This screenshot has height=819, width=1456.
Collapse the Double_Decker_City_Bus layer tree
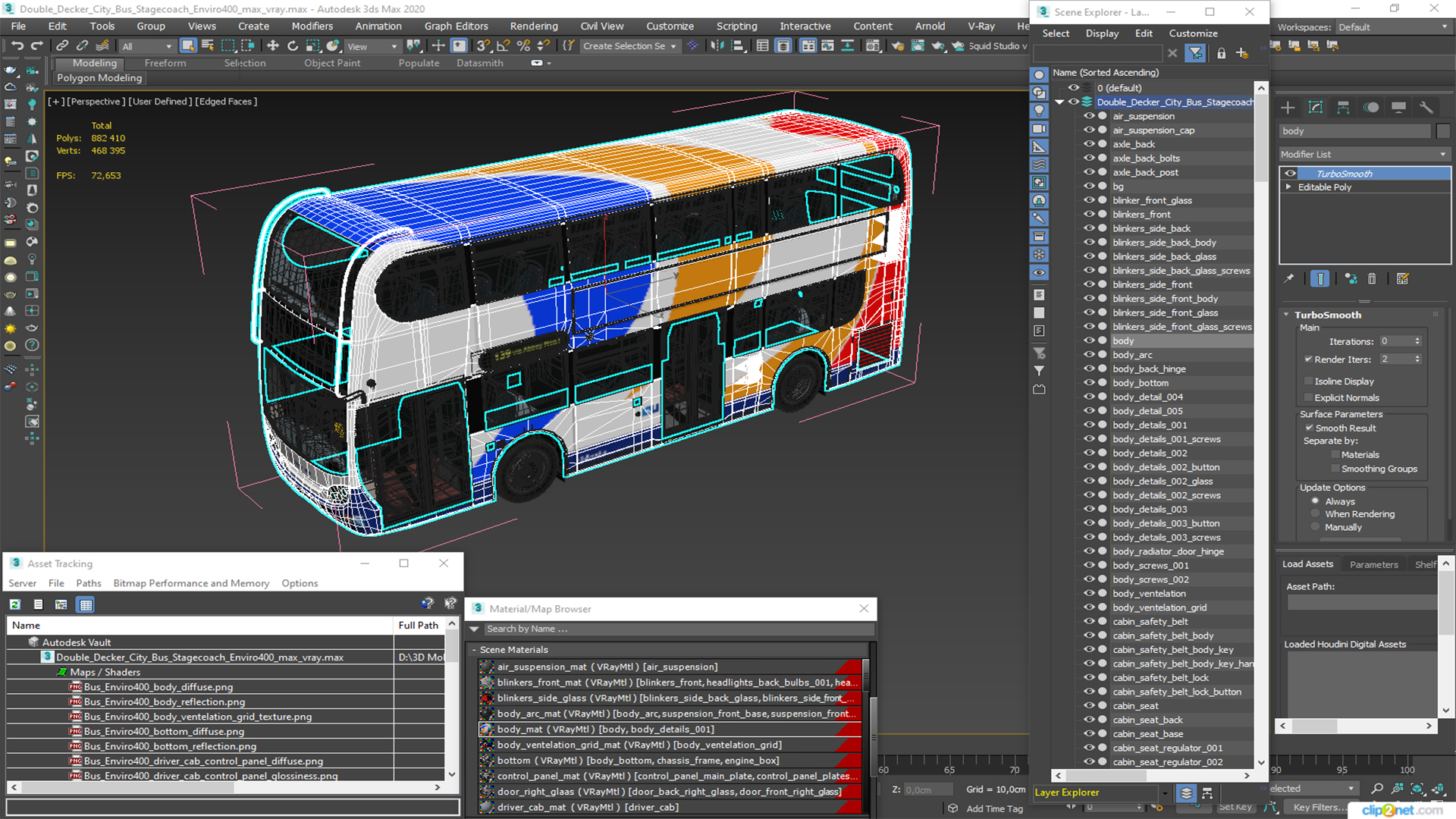click(1059, 102)
